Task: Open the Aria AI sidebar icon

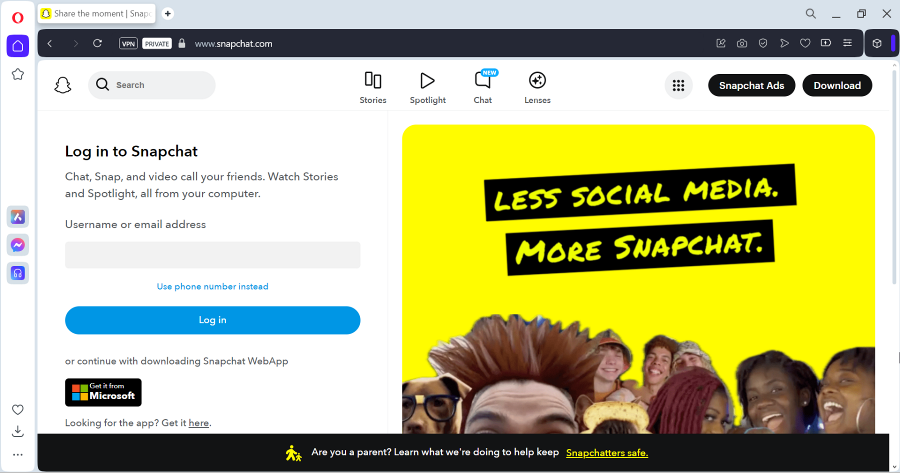Action: pos(18,217)
